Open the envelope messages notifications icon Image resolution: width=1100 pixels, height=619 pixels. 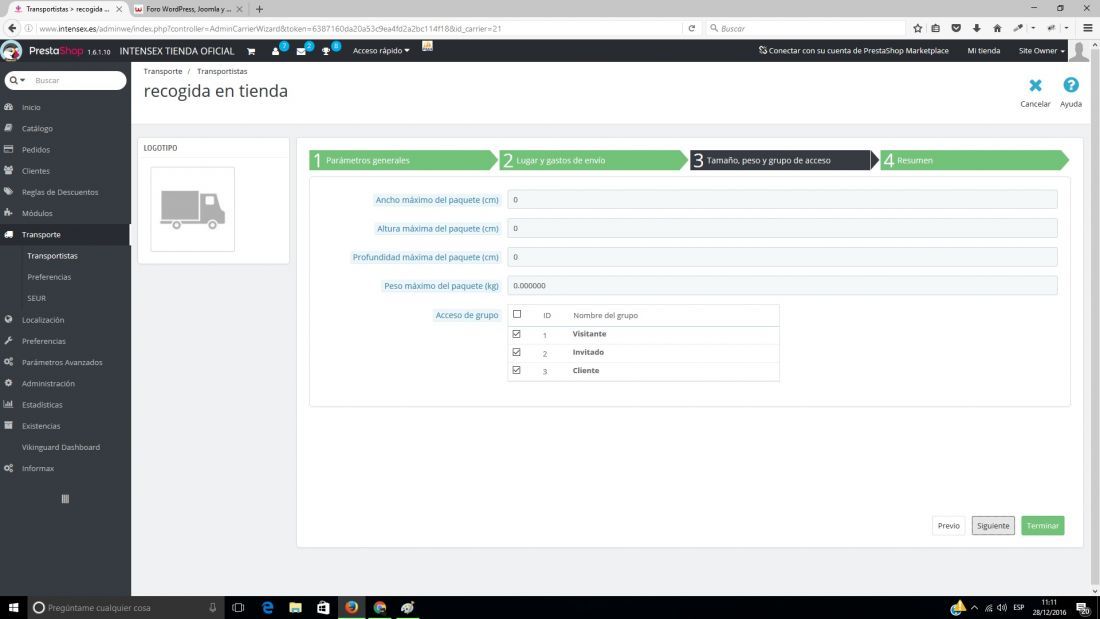301,51
